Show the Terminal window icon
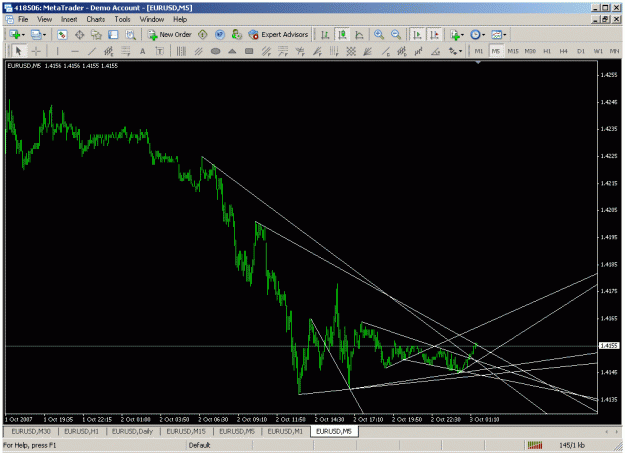This screenshot has height=453, width=625. click(113, 35)
